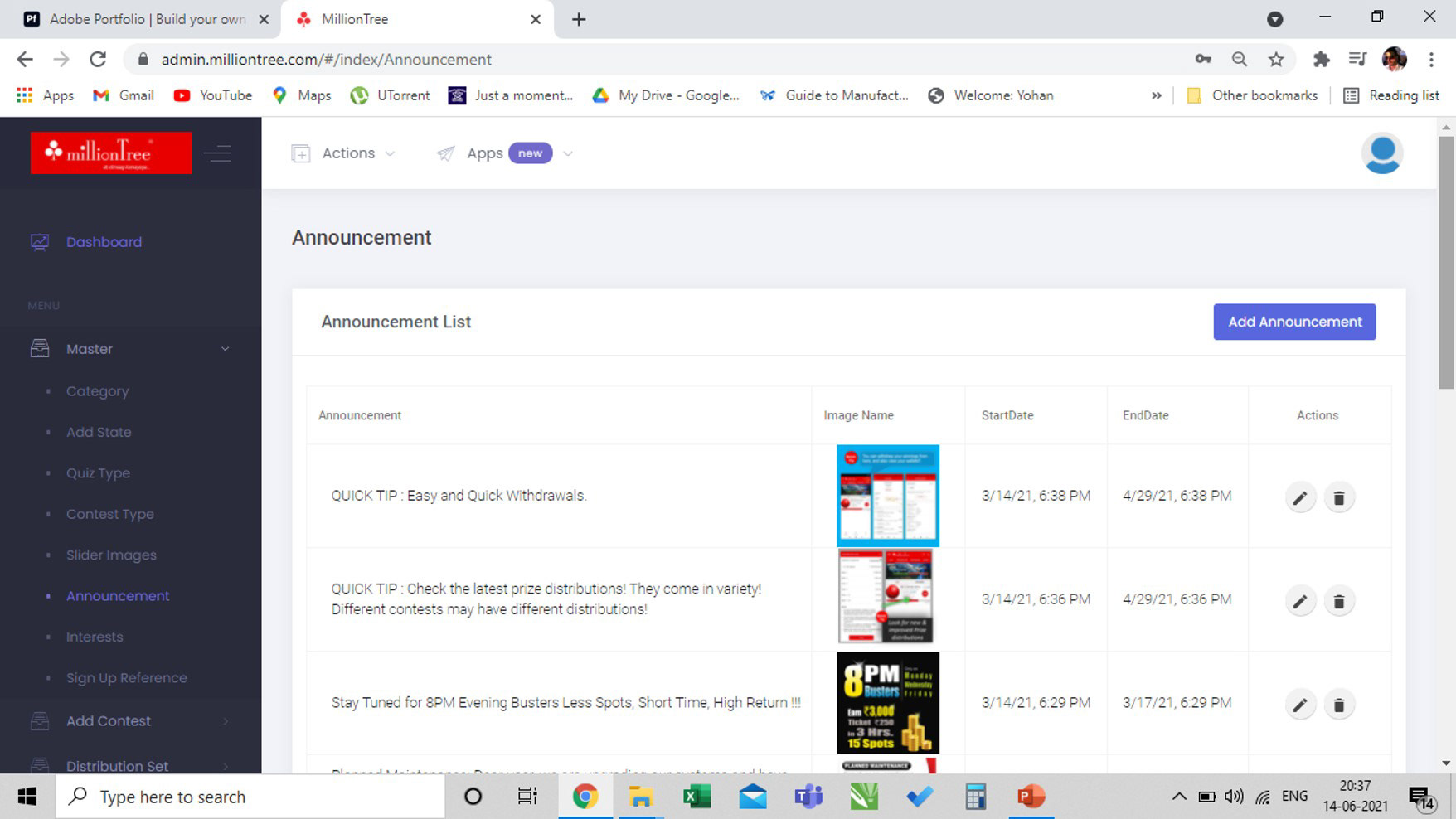Open the saved password key icon
1456x819 pixels.
[x=1203, y=59]
